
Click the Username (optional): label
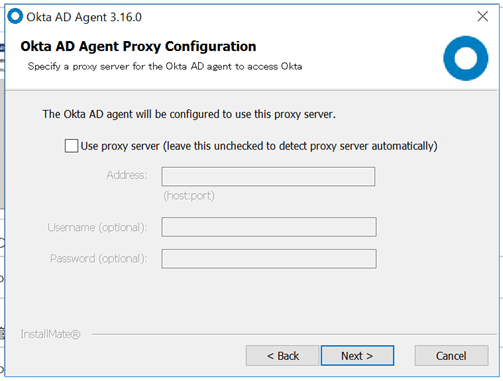click(97, 227)
